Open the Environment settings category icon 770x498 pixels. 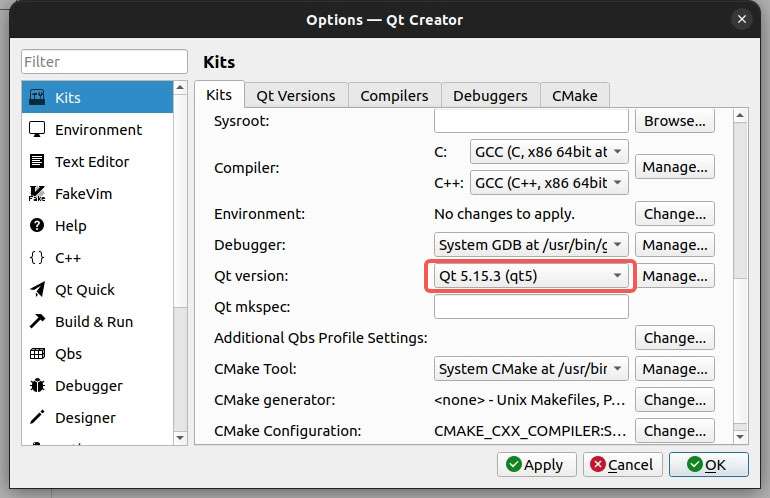pyautogui.click(x=37, y=130)
